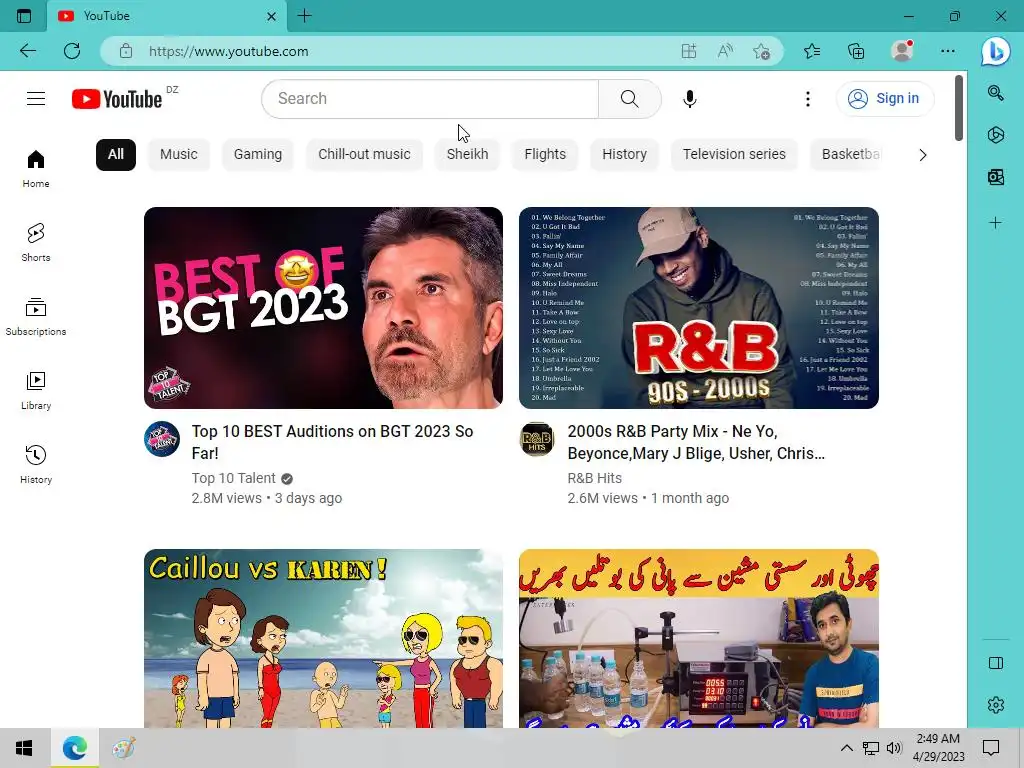
Task: Click the address bar URL
Action: coord(229,51)
